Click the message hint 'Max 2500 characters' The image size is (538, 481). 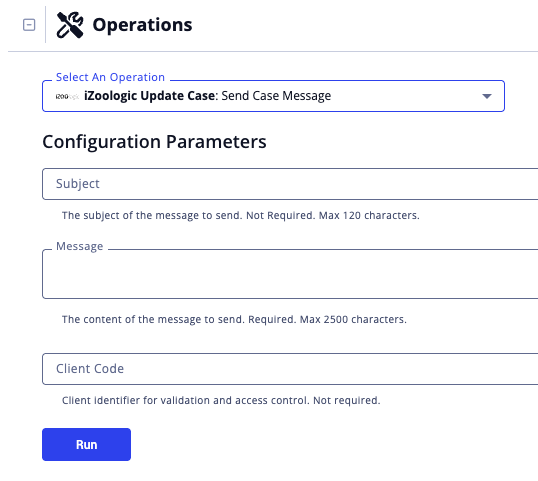(x=353, y=319)
